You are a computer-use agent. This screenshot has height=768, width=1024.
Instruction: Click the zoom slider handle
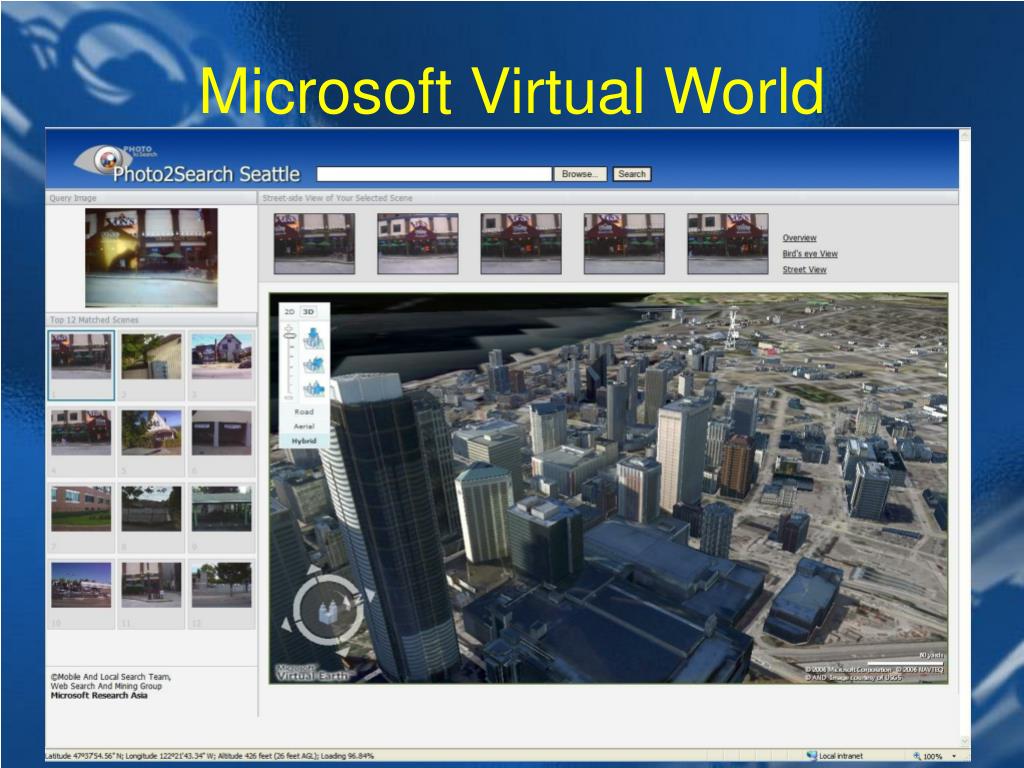pos(289,336)
